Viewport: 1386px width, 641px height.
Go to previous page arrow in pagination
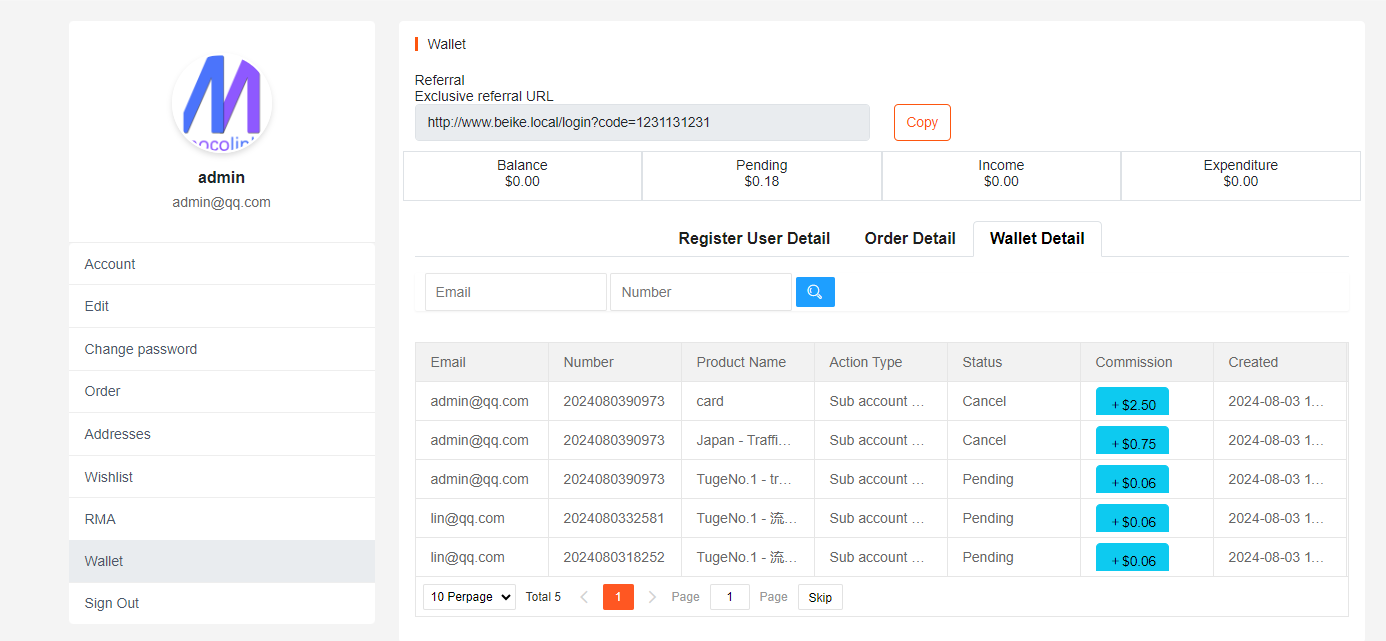(x=585, y=597)
